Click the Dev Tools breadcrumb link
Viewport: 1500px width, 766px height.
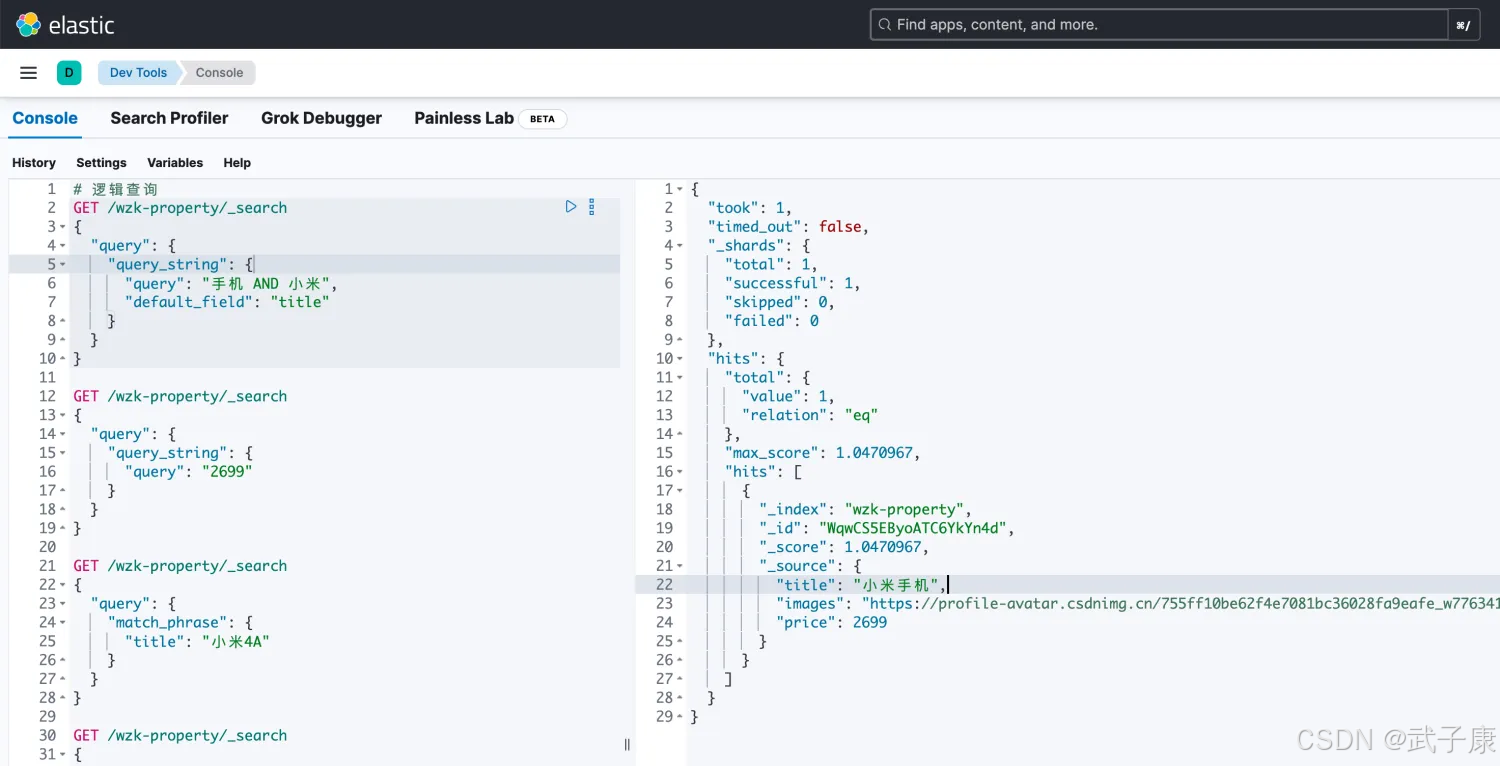pyautogui.click(x=138, y=73)
